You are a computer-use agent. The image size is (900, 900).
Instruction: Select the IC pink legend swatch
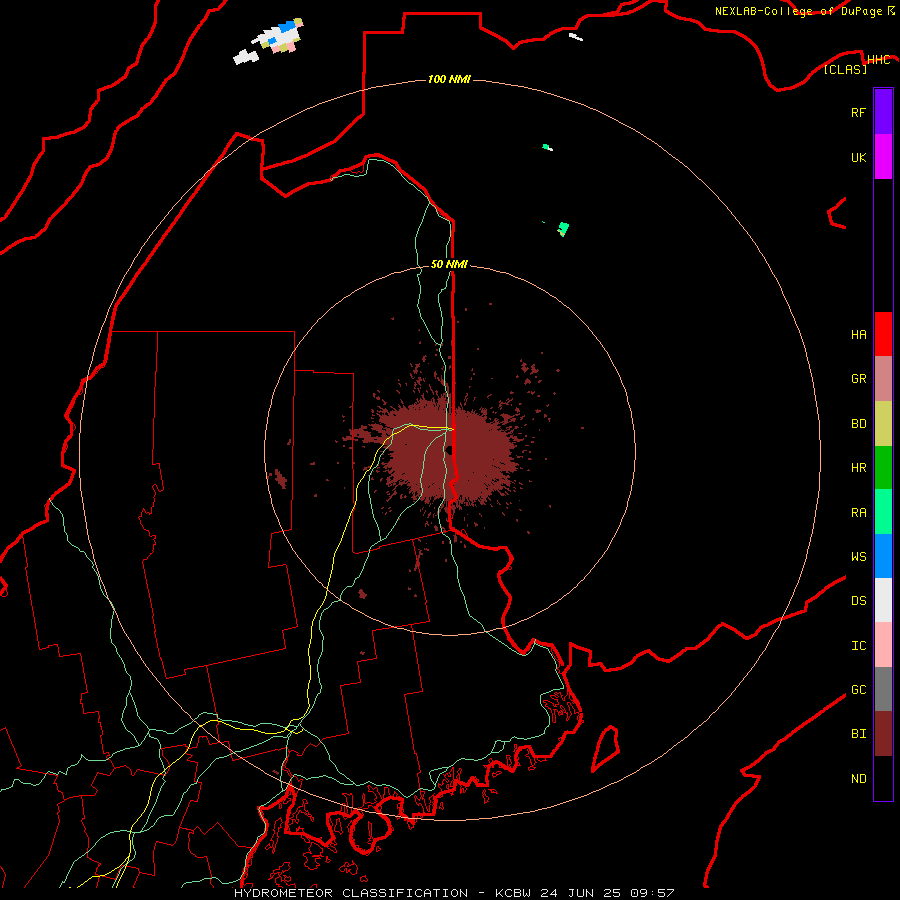883,645
